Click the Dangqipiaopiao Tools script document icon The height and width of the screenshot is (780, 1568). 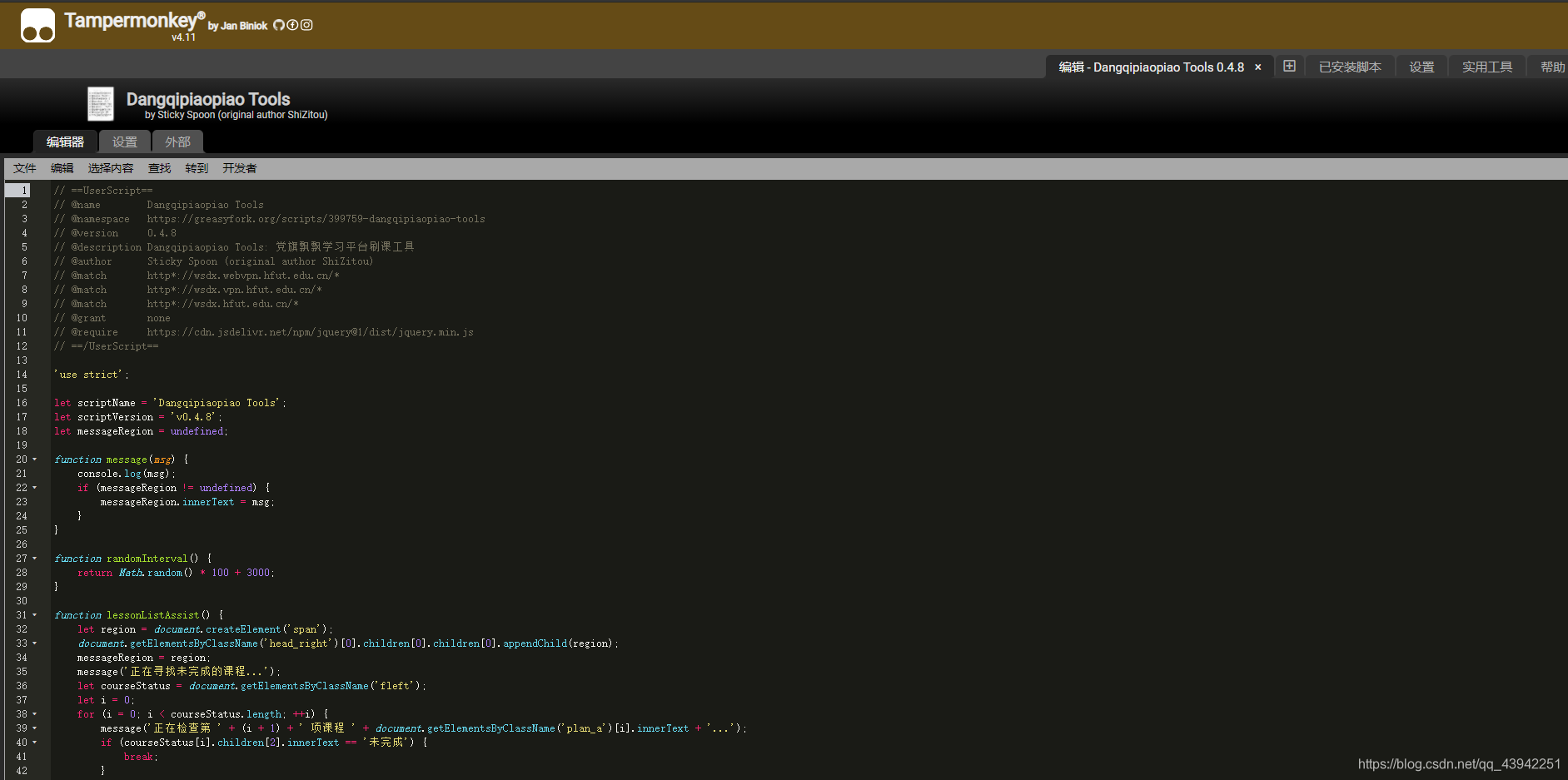pyautogui.click(x=101, y=104)
